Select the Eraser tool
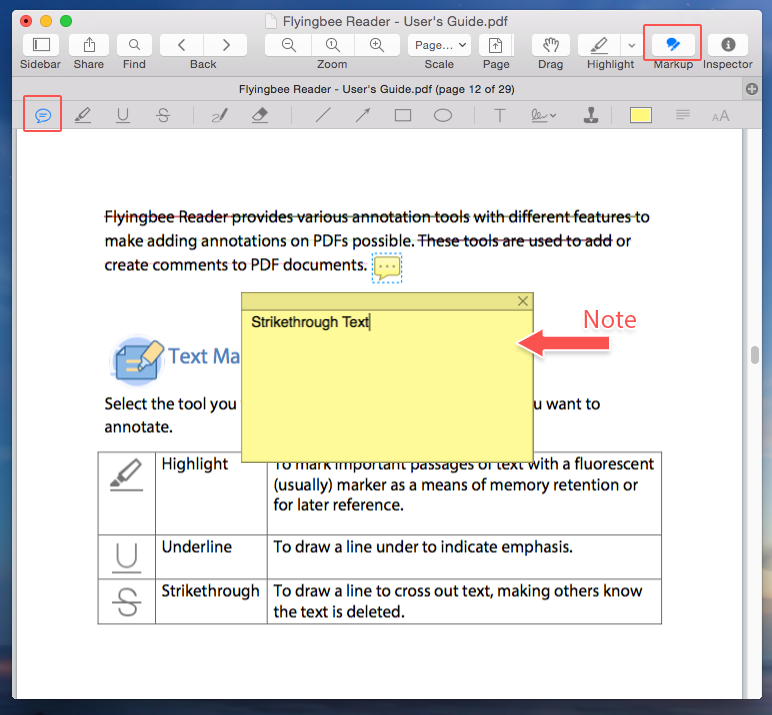This screenshot has height=715, width=772. click(x=259, y=116)
